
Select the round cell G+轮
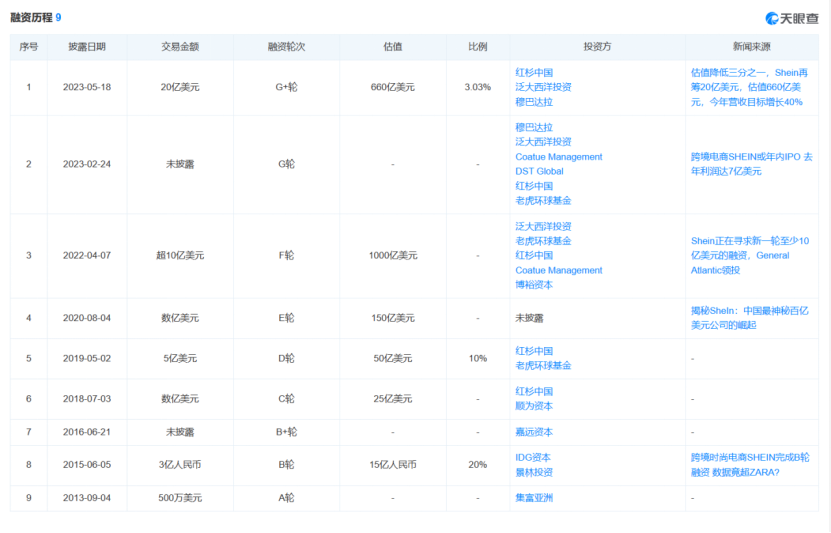286,87
